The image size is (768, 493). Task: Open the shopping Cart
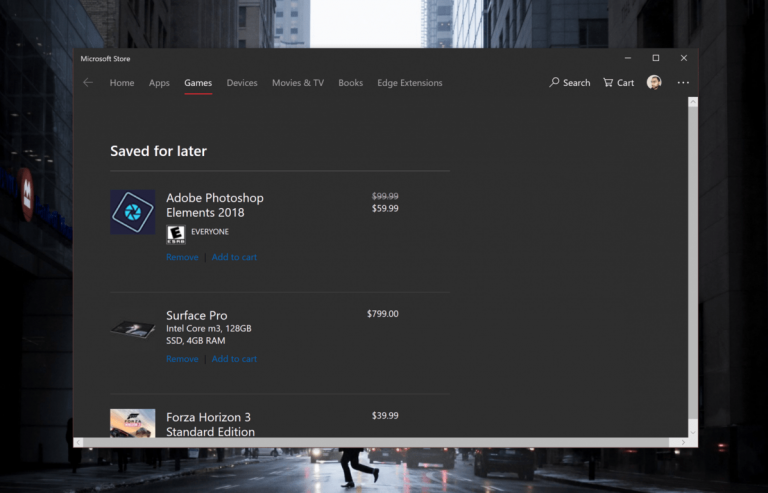tap(619, 83)
